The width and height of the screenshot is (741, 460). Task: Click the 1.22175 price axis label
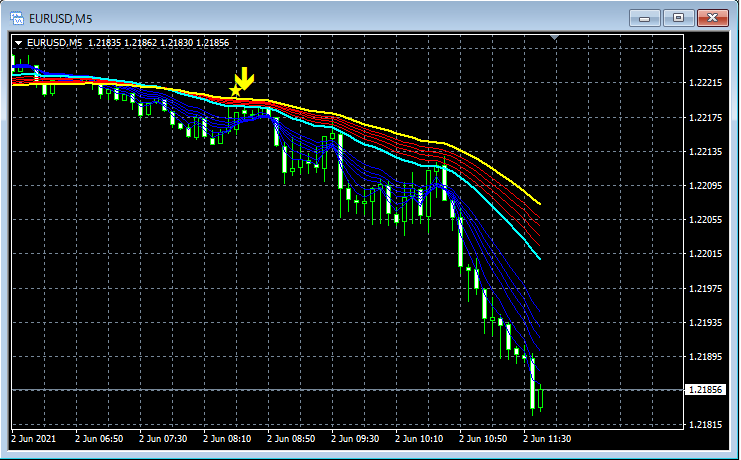coord(706,117)
